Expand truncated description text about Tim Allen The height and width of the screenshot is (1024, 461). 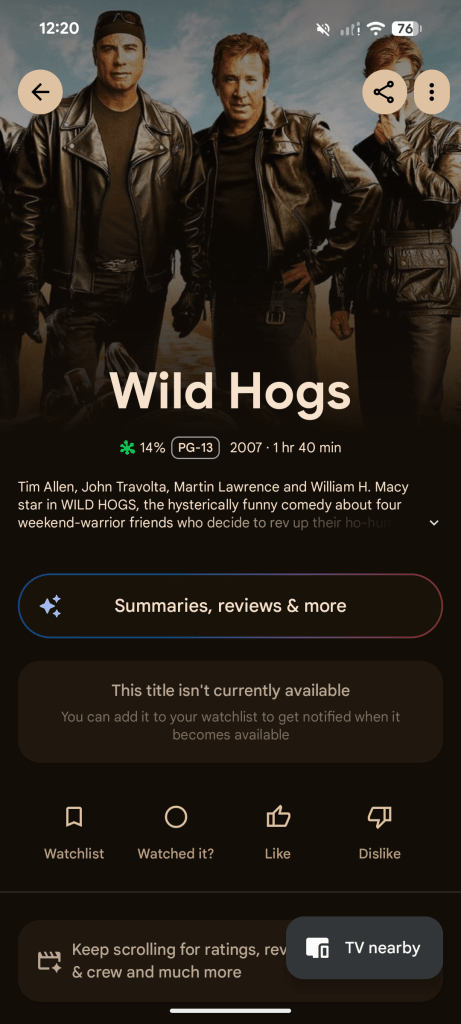[213, 505]
